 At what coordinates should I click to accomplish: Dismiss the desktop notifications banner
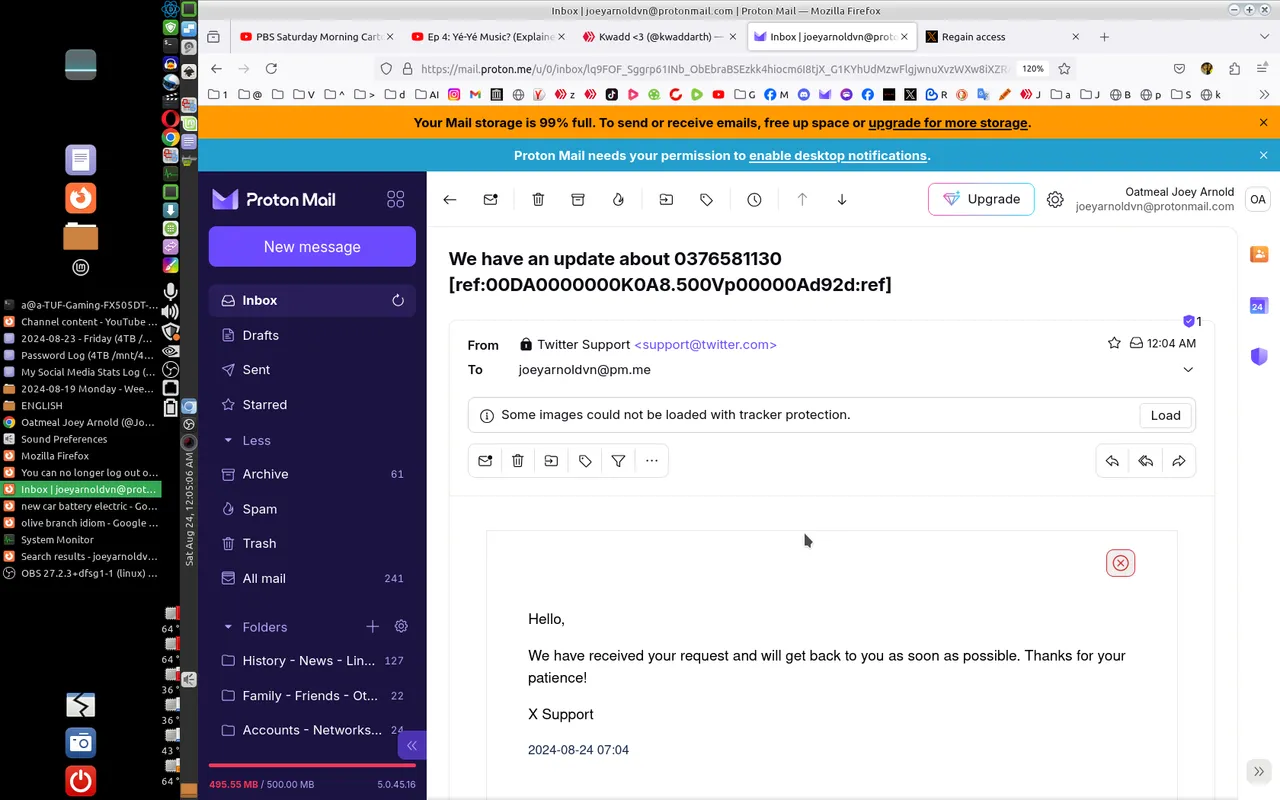point(1263,156)
